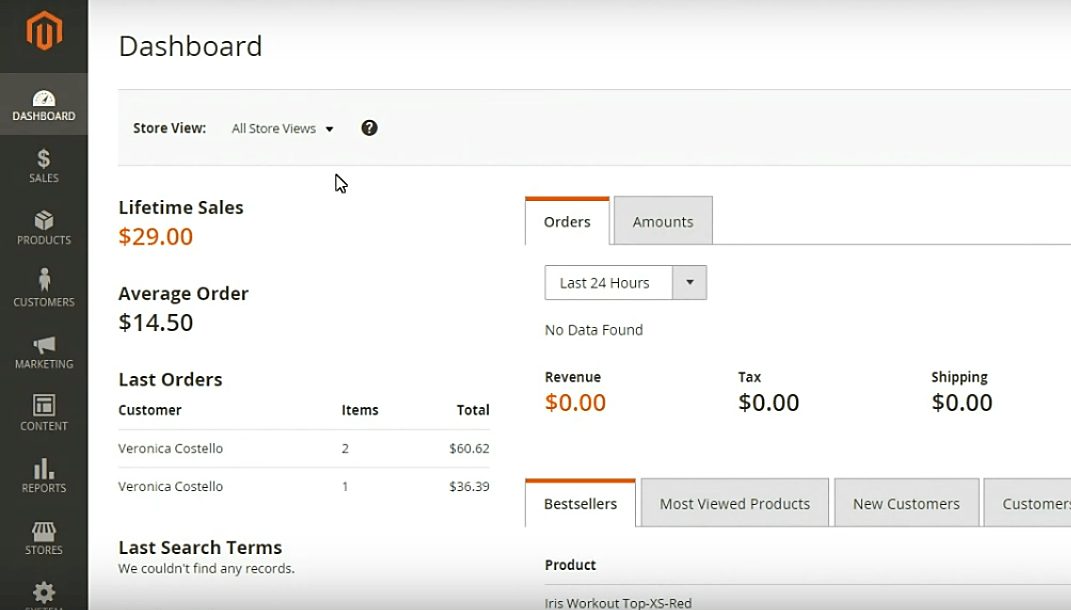The height and width of the screenshot is (610, 1071).
Task: Open the Sales menu in sidebar
Action: coord(44,166)
